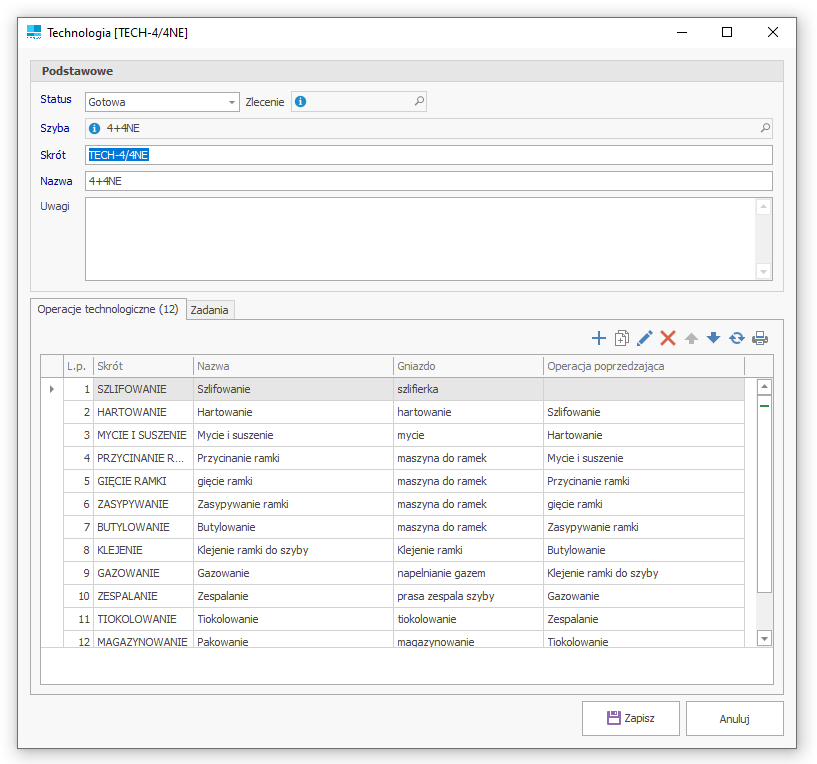Edit selected operation with pencil icon
This screenshot has width=817, height=764.
645,338
